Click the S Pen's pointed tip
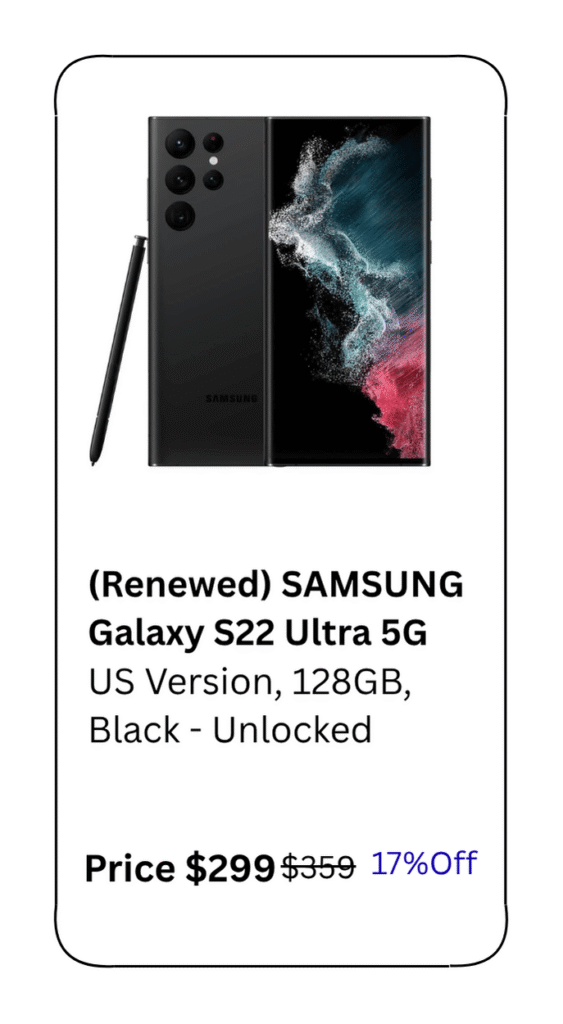 click(x=93, y=461)
